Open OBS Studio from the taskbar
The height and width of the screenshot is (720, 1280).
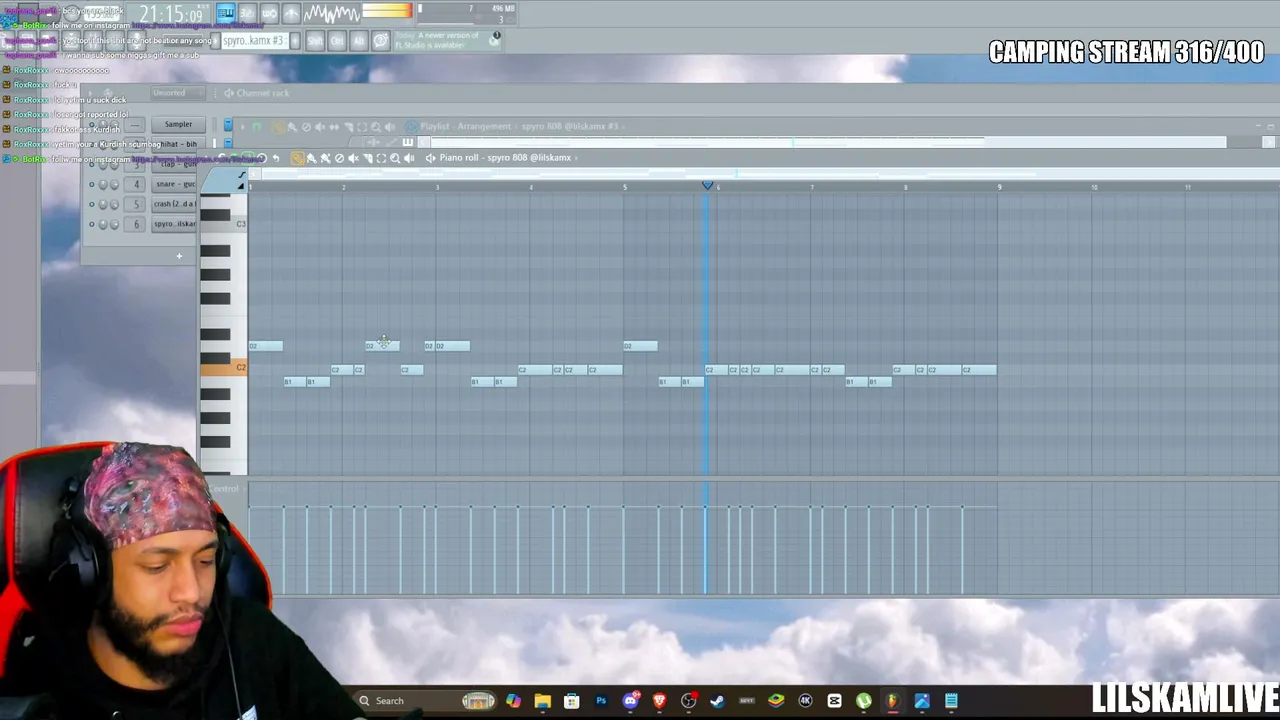(x=688, y=701)
